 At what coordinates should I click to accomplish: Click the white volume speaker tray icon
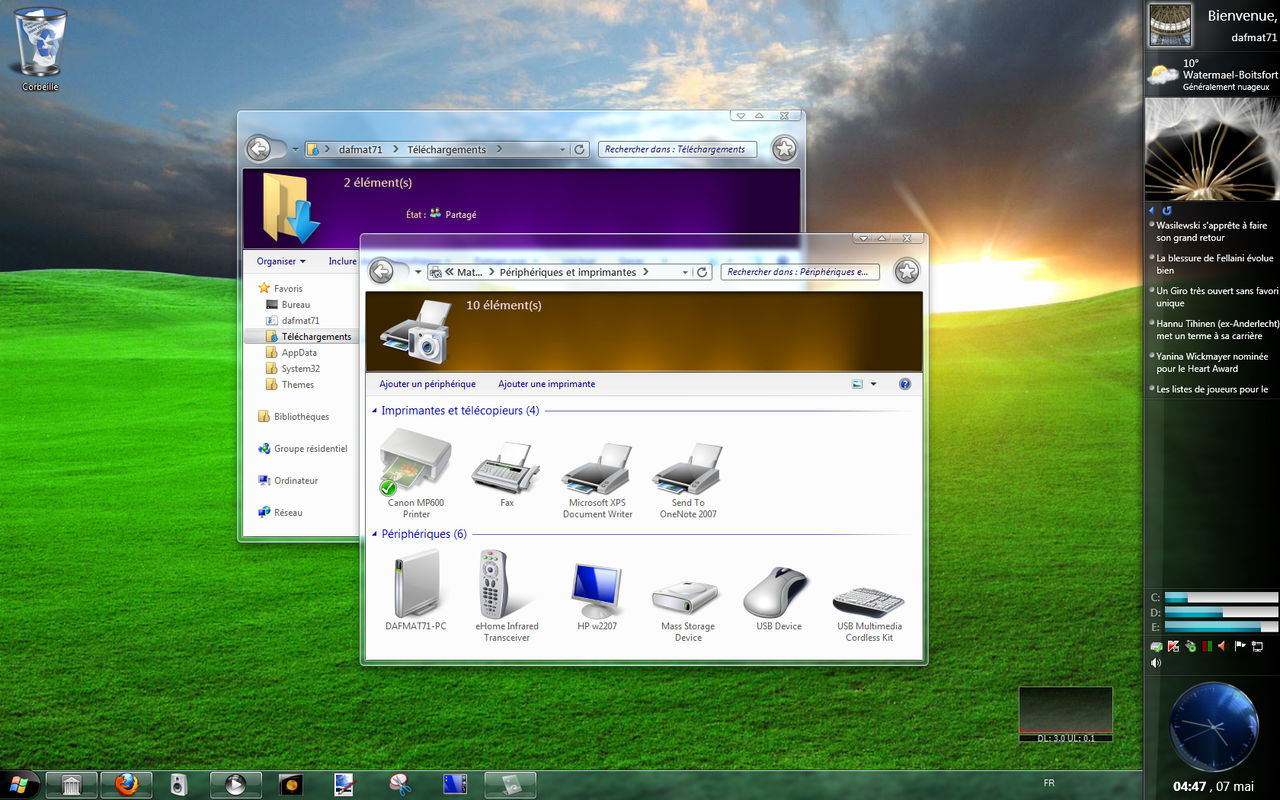coord(1156,662)
